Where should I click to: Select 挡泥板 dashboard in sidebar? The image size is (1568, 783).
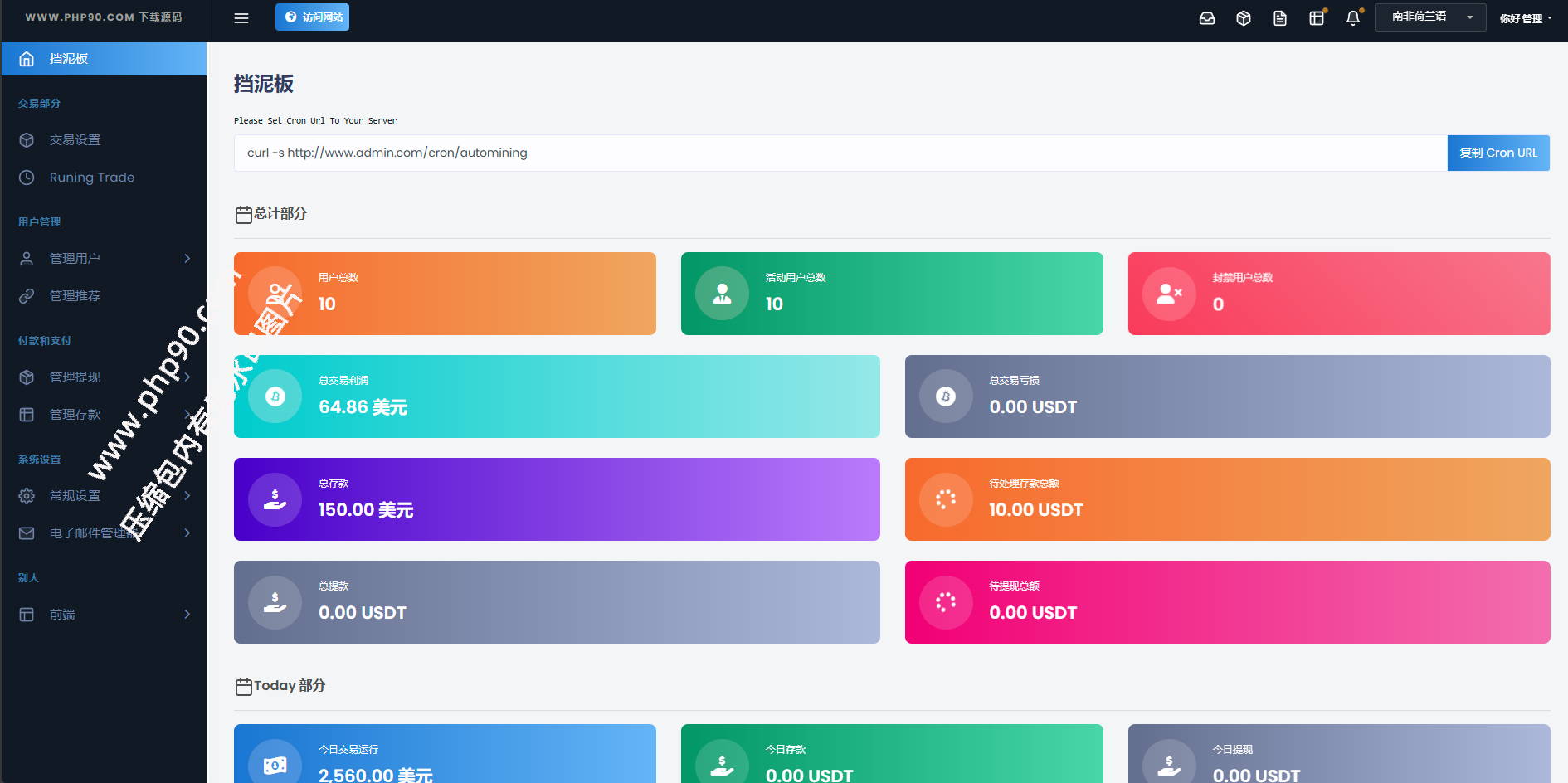[x=104, y=59]
